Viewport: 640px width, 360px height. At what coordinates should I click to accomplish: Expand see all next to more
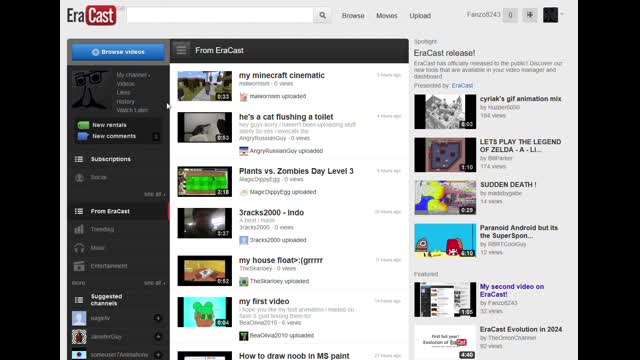(x=154, y=283)
